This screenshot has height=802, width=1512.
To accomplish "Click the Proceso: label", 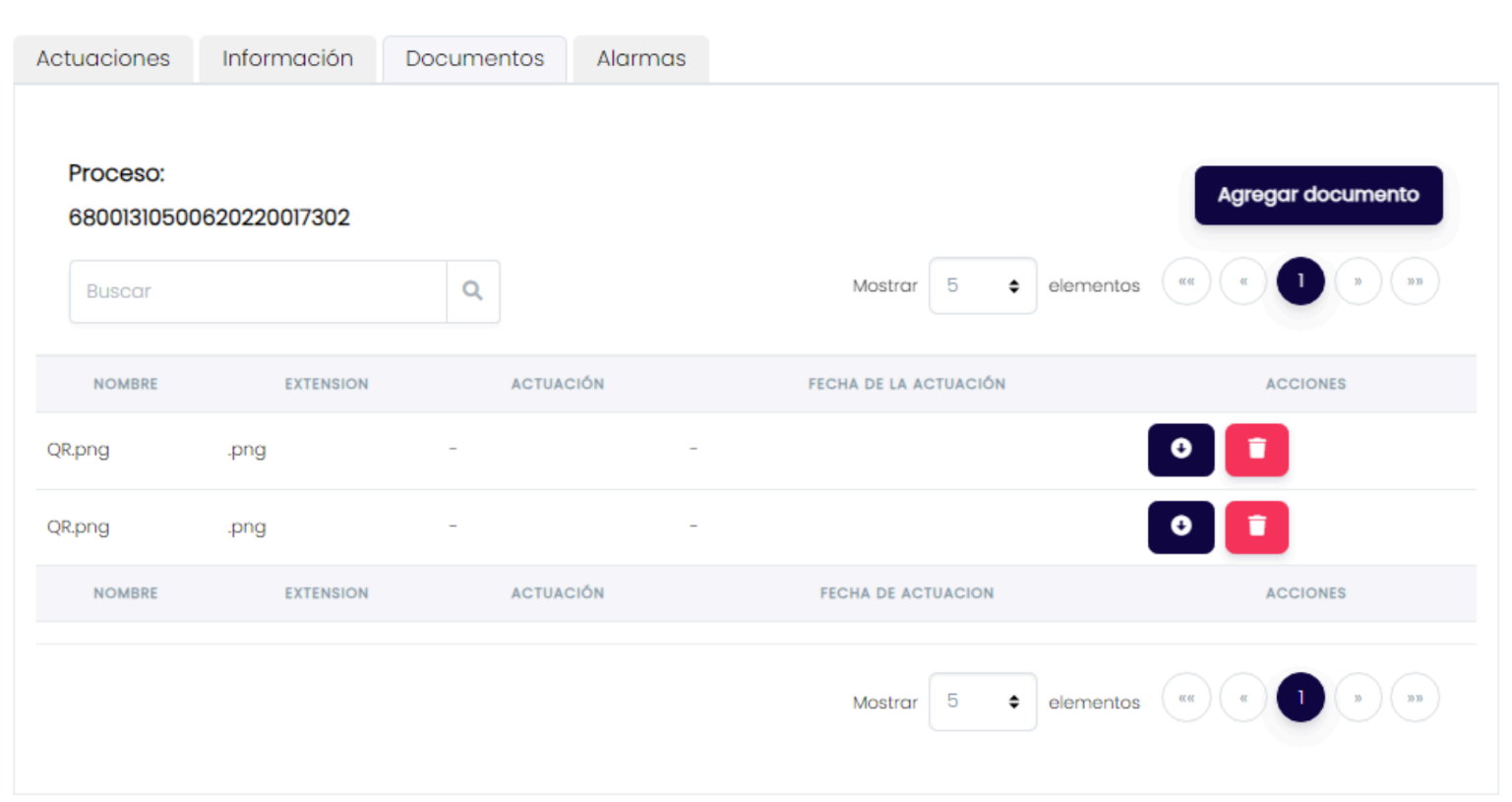I will click(x=116, y=173).
